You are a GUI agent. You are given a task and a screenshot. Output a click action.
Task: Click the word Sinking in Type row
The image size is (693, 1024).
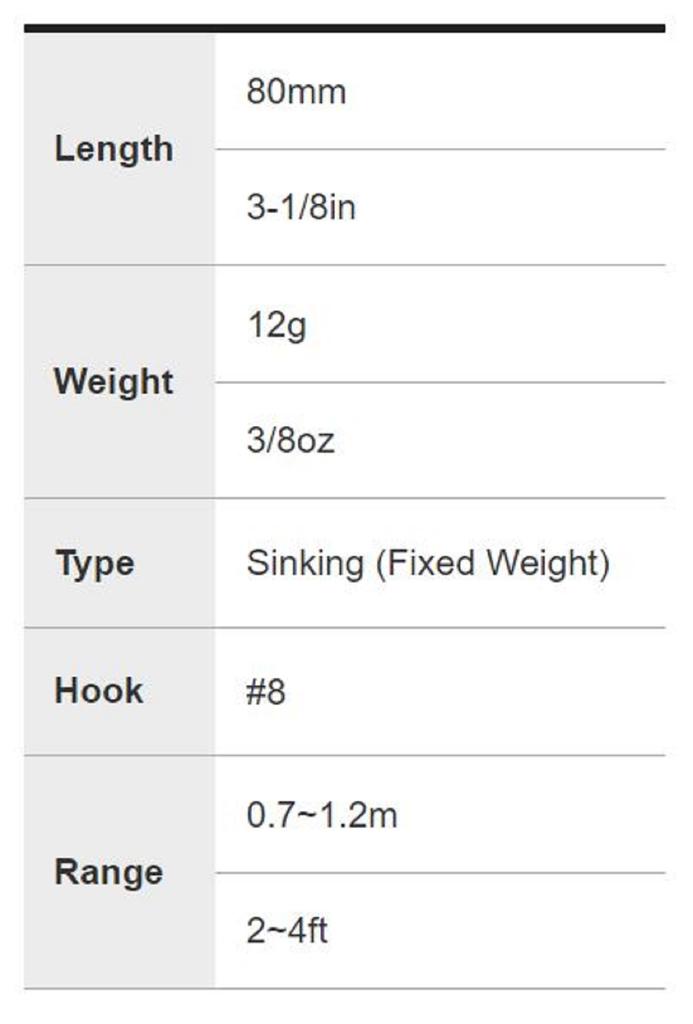coord(305,563)
